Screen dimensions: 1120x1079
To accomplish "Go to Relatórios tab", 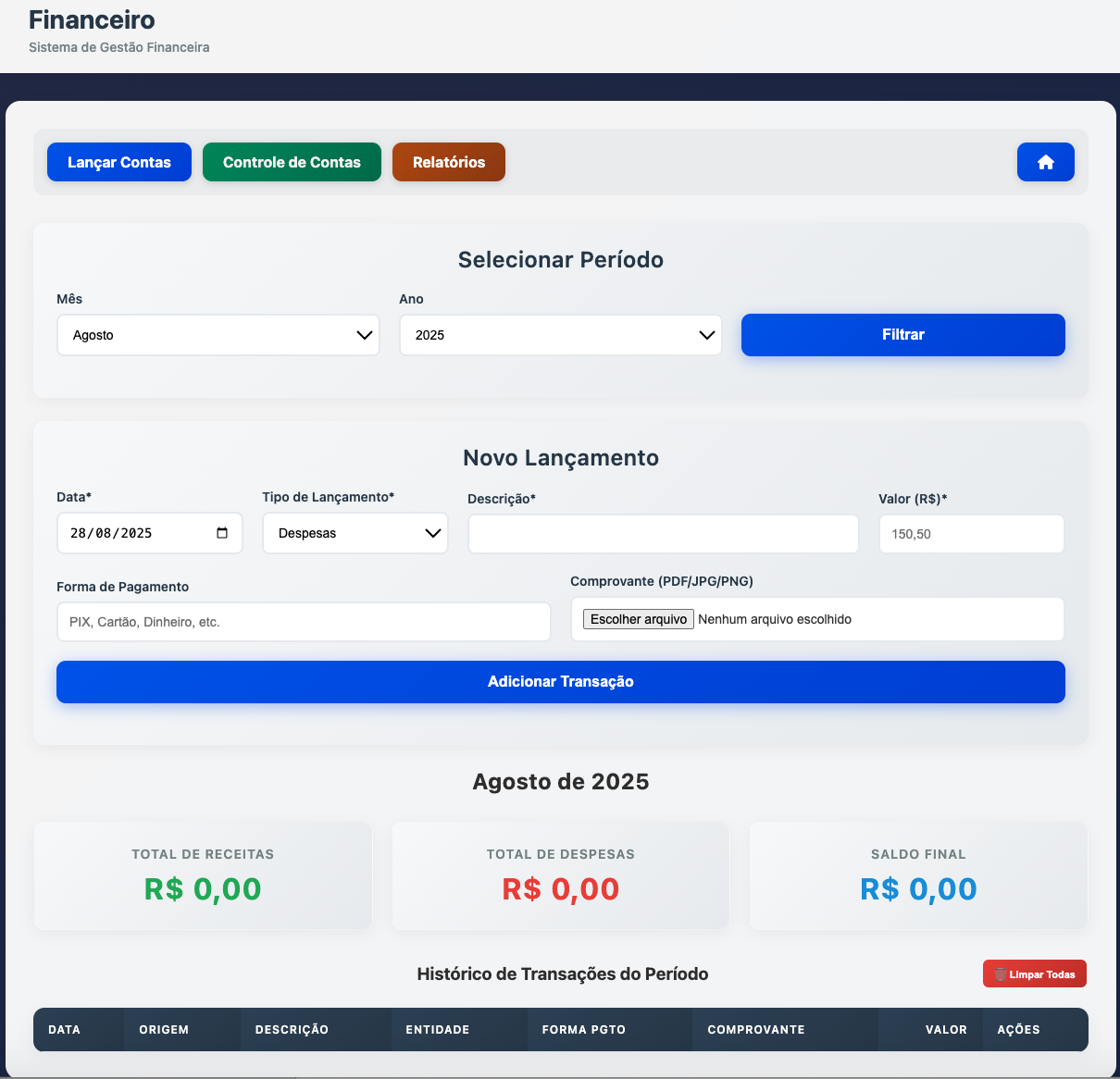I will coord(449,162).
